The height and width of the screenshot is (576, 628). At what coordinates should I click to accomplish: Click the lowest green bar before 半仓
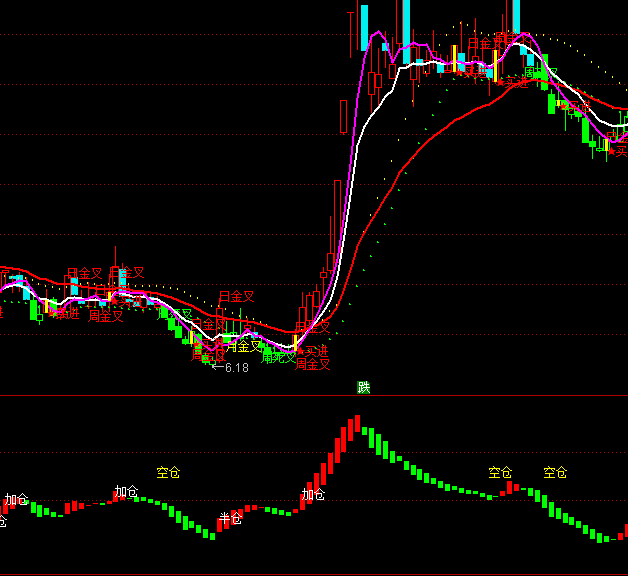pyautogui.click(x=211, y=535)
